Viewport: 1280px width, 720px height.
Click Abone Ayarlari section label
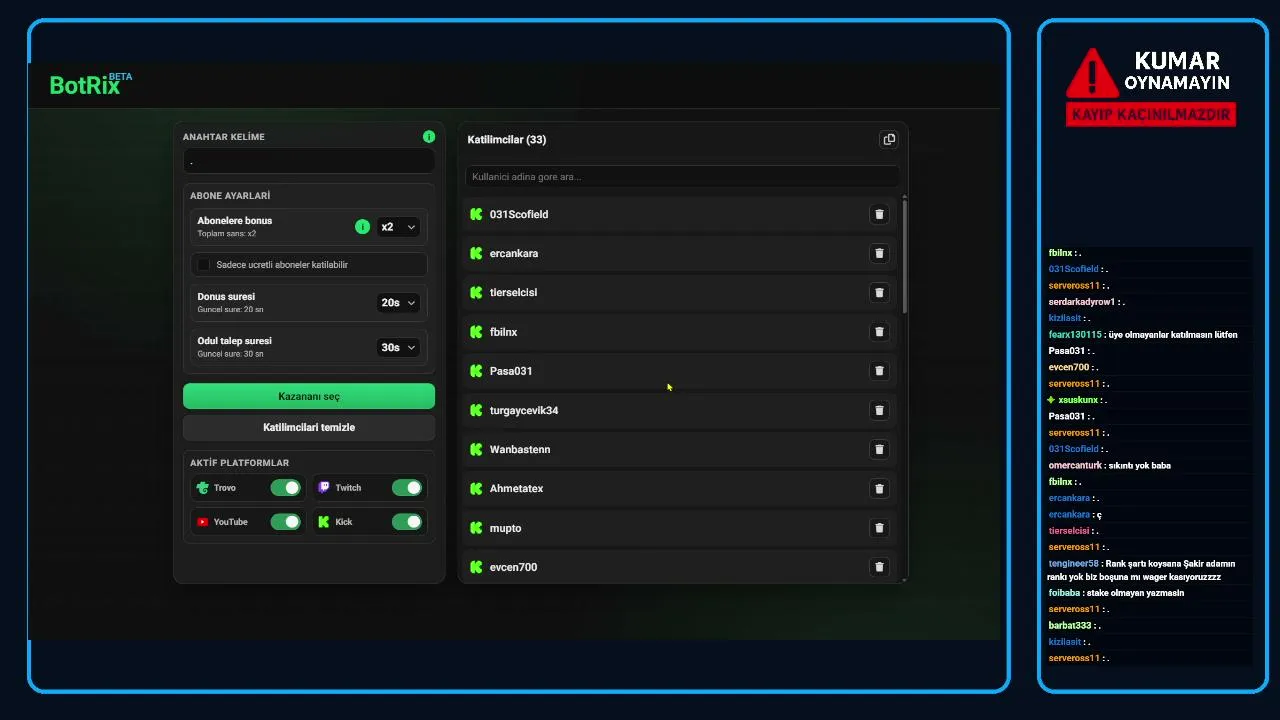click(230, 196)
